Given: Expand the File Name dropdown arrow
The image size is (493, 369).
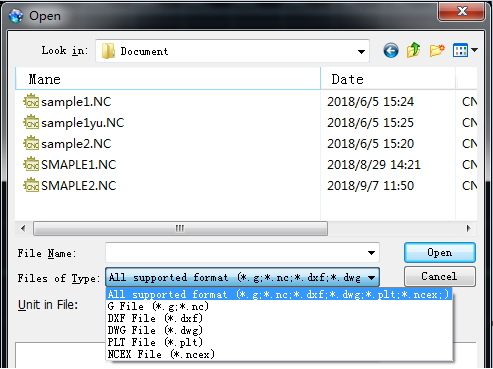Looking at the screenshot, I should (x=371, y=253).
